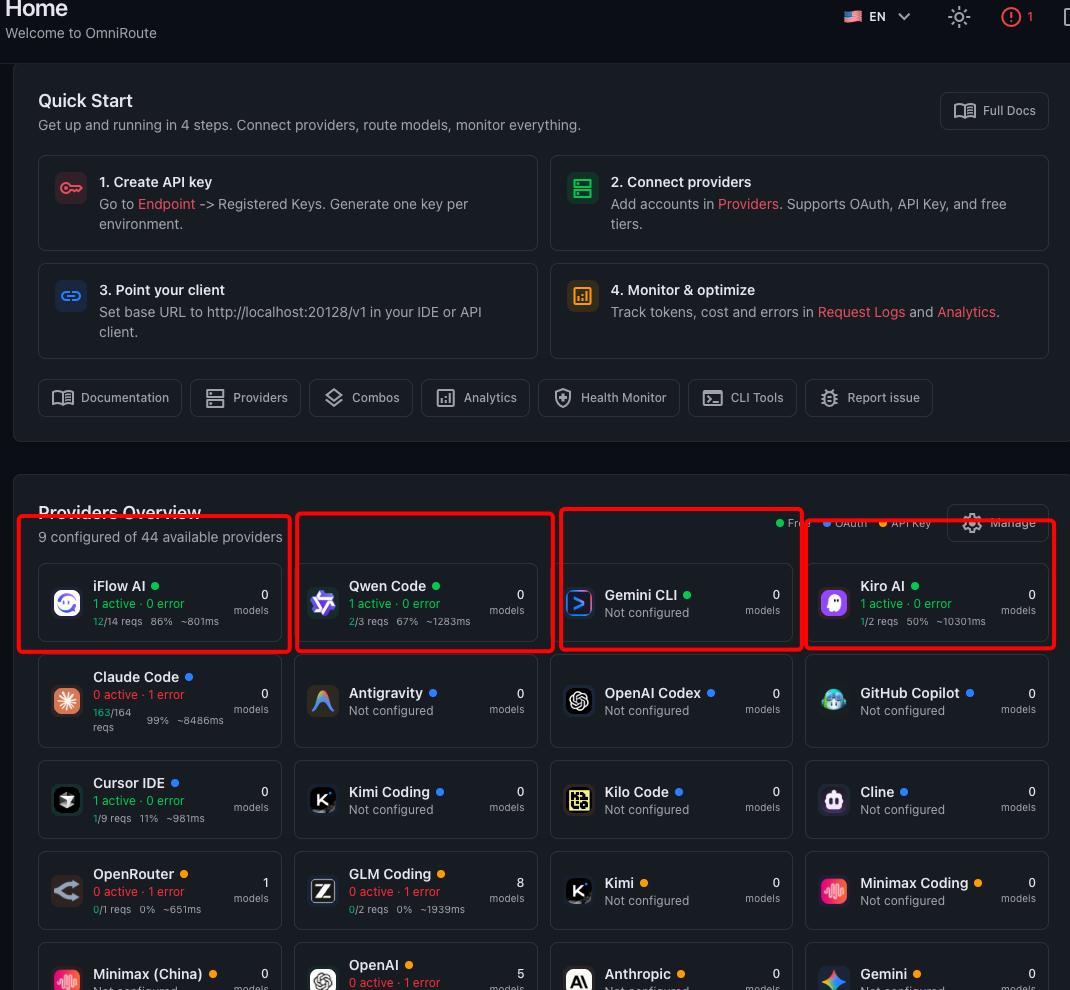Click the Kilo Code yellow icon
The height and width of the screenshot is (990, 1070).
(579, 800)
